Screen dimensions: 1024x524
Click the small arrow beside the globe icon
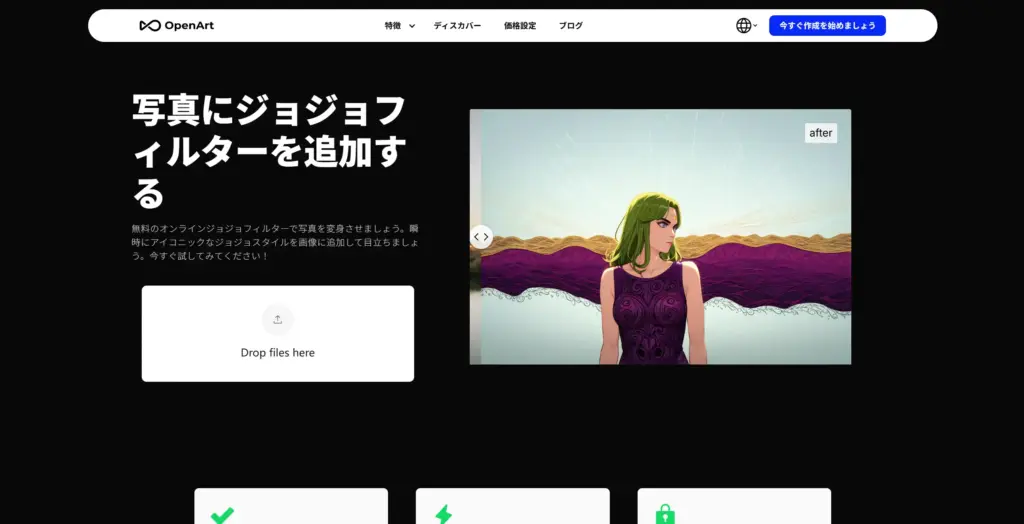pyautogui.click(x=756, y=26)
